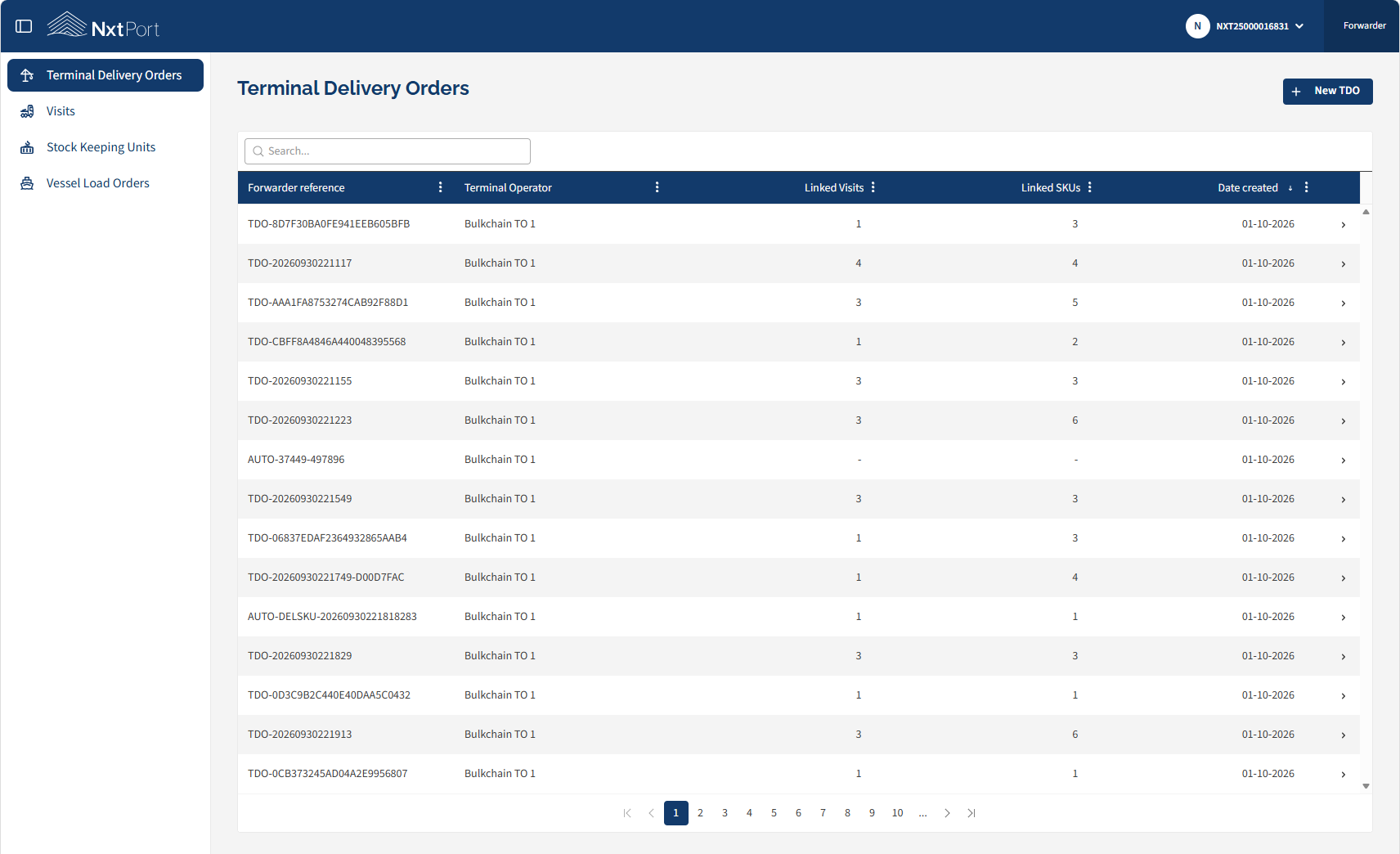This screenshot has height=854, width=1400.
Task: Open Linked SKUs column menu
Action: pyautogui.click(x=1090, y=187)
